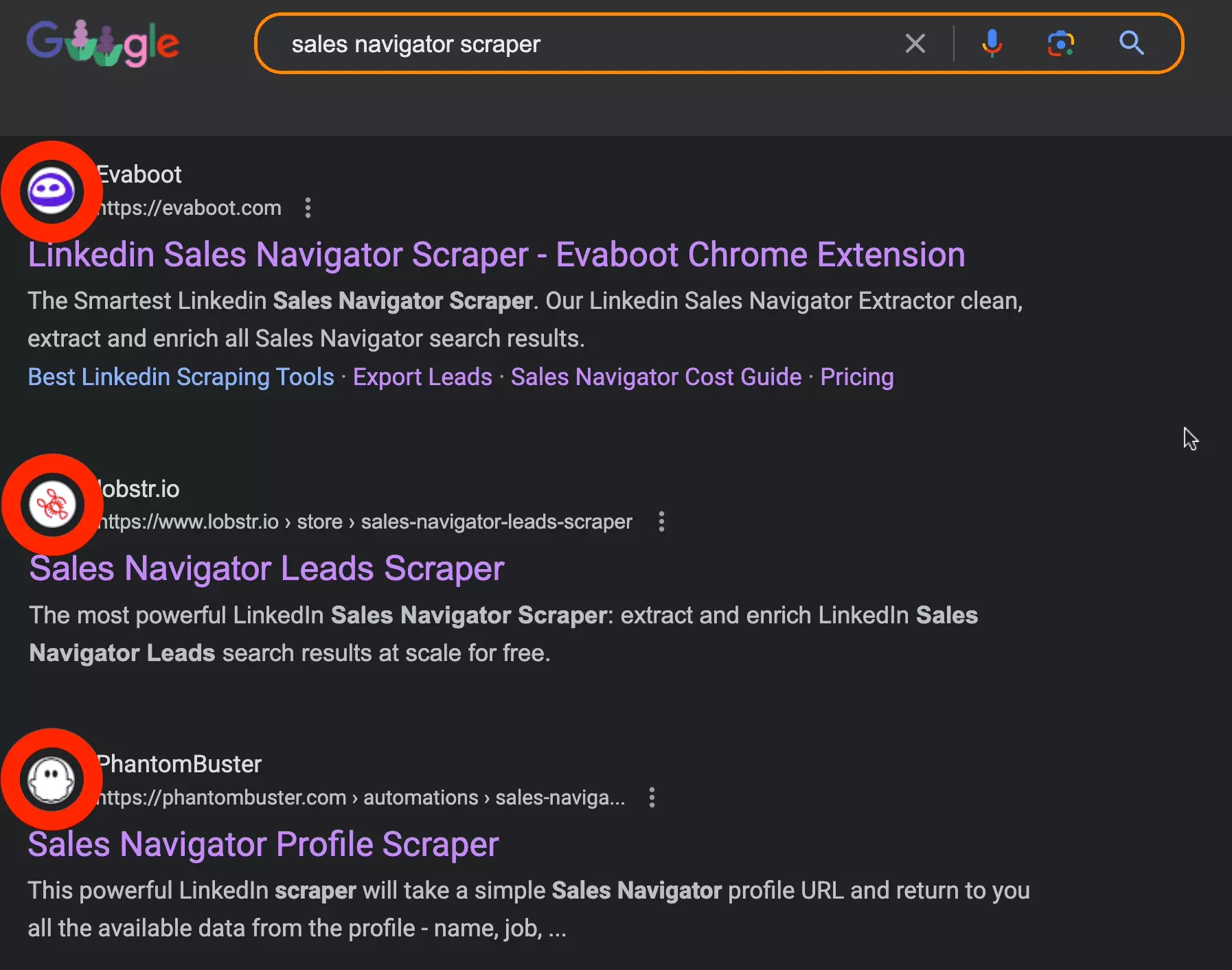Open the three-dot menu for the lobstr.io result
This screenshot has width=1232, height=970.
coord(661,522)
